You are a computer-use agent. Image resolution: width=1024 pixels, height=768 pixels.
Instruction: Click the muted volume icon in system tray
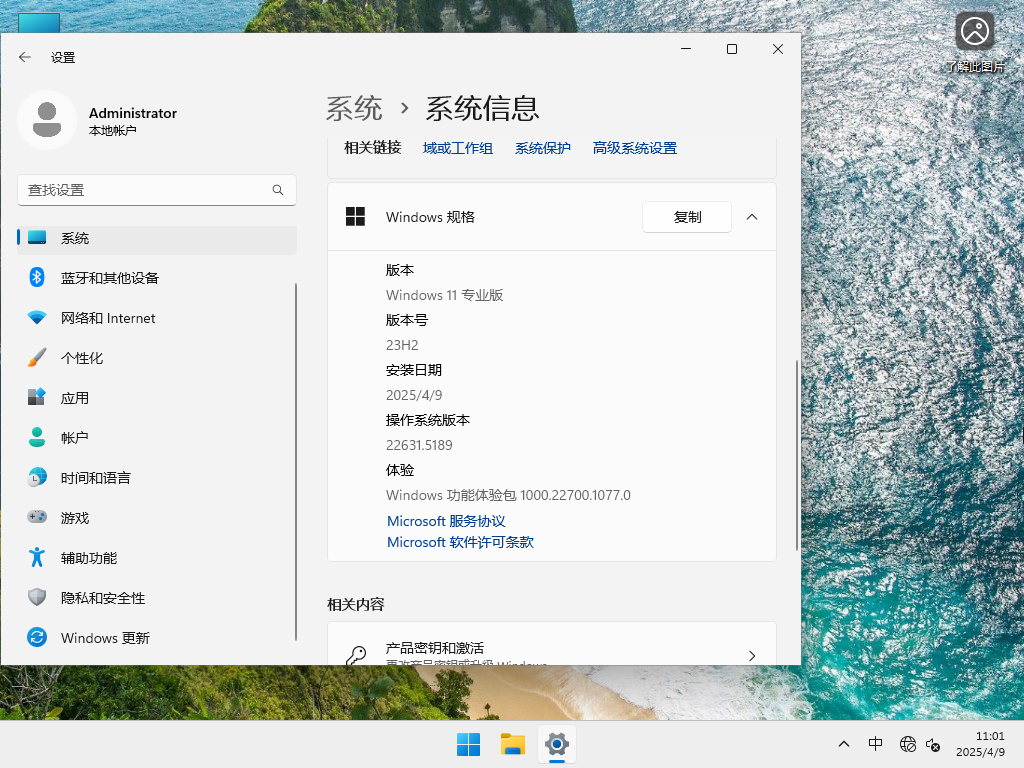[x=933, y=744]
